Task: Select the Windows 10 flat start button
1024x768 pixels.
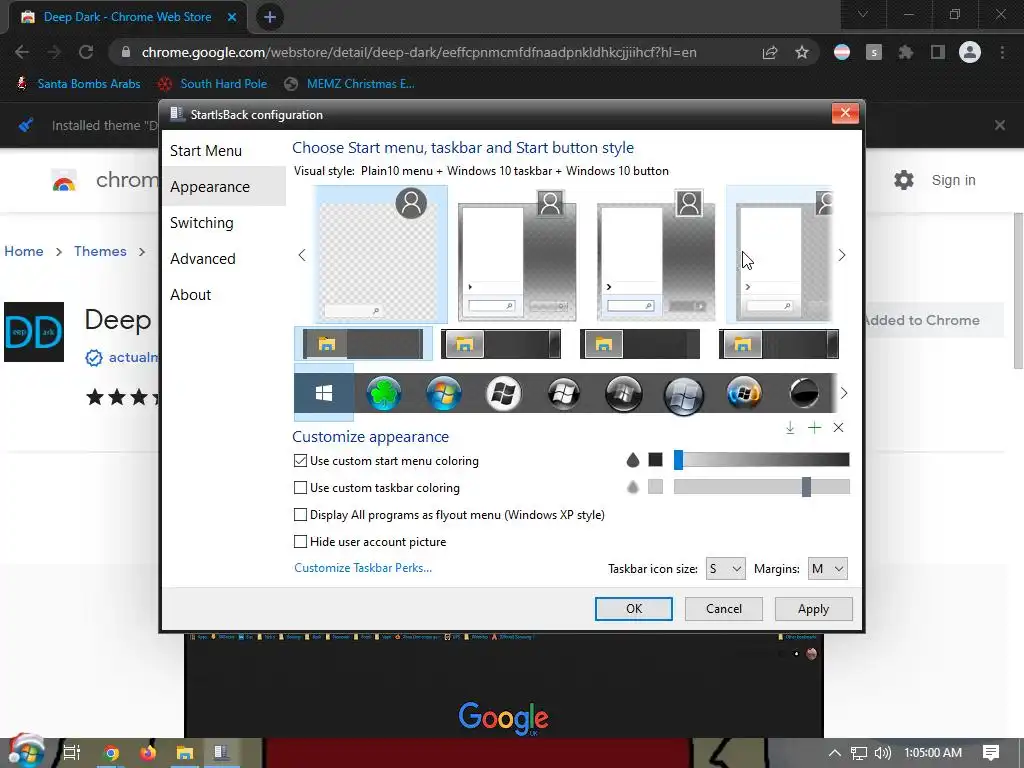Action: tap(324, 393)
